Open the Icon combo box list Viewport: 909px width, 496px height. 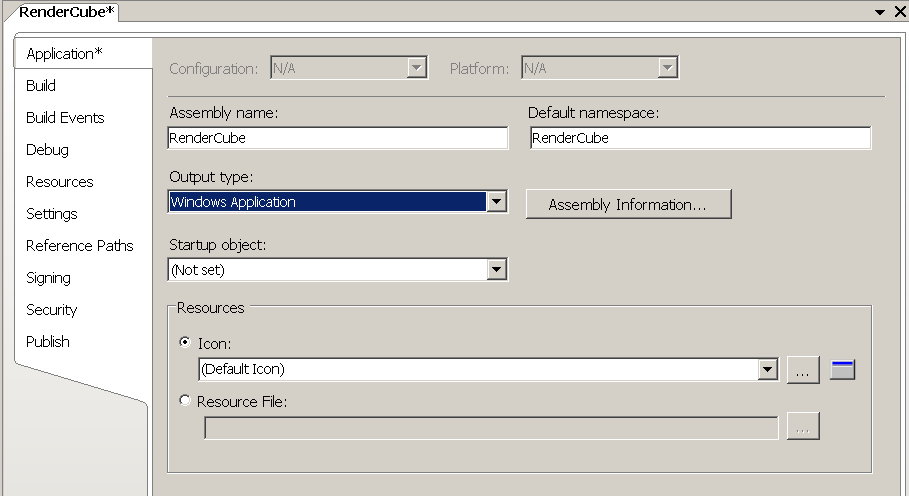click(x=767, y=370)
